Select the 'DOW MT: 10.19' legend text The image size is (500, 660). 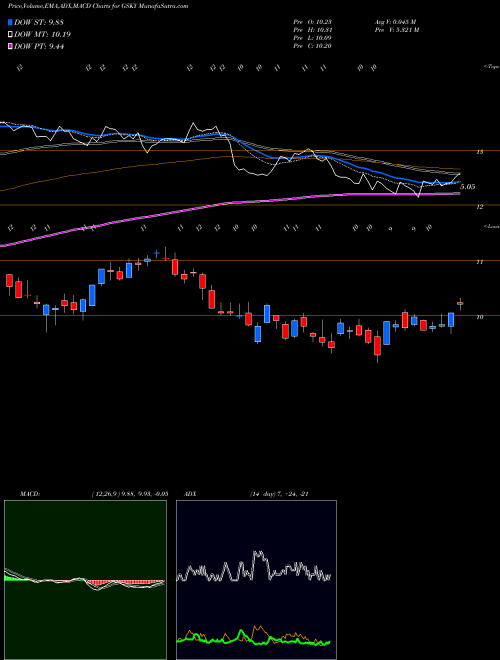pos(42,35)
